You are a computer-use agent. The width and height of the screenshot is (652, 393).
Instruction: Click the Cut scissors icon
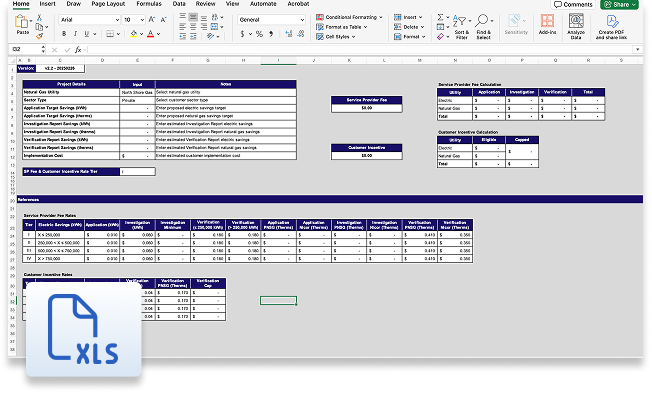tap(40, 17)
